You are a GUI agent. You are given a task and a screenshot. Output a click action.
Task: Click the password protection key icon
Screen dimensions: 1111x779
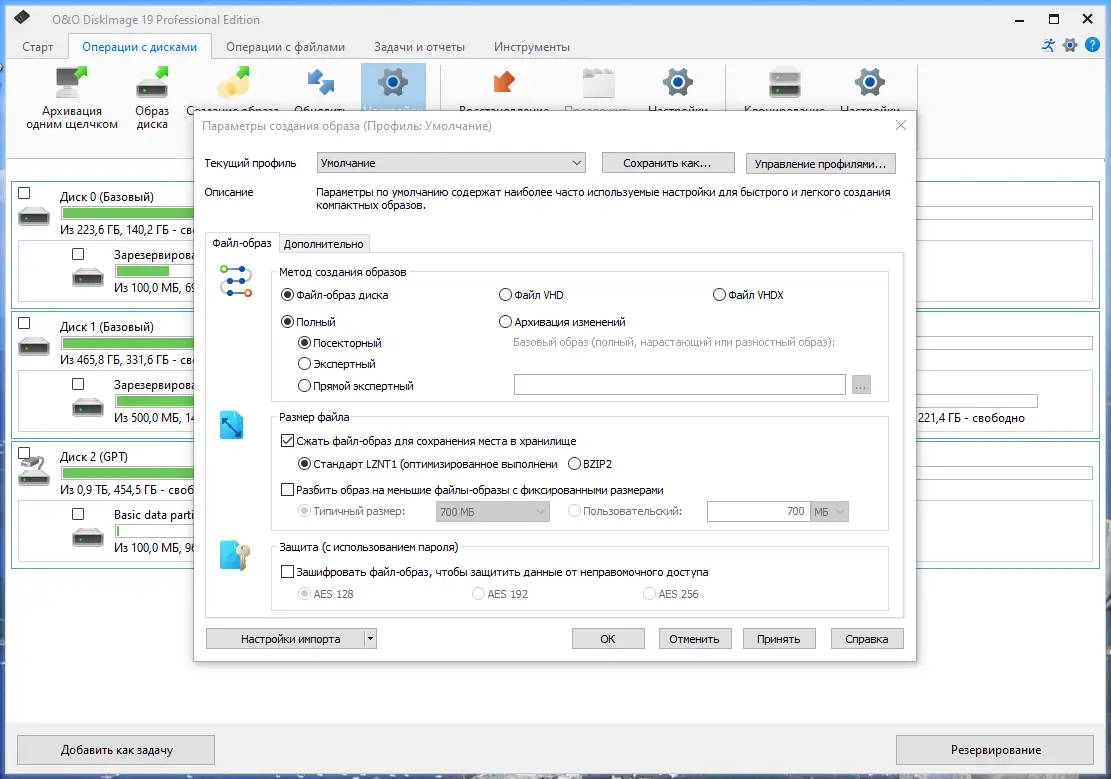coord(235,555)
